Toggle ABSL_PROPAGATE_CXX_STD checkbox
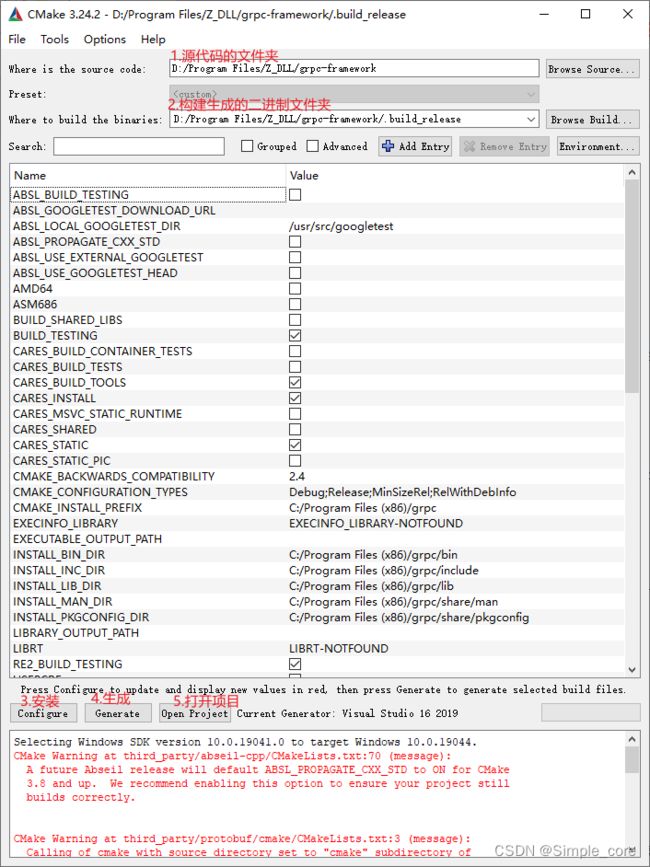This screenshot has width=650, height=867. click(x=295, y=242)
